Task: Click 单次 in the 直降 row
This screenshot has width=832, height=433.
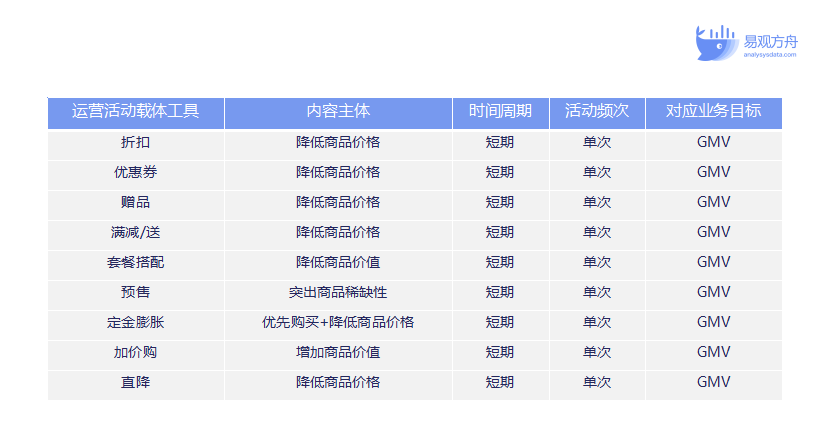Action: (x=597, y=382)
